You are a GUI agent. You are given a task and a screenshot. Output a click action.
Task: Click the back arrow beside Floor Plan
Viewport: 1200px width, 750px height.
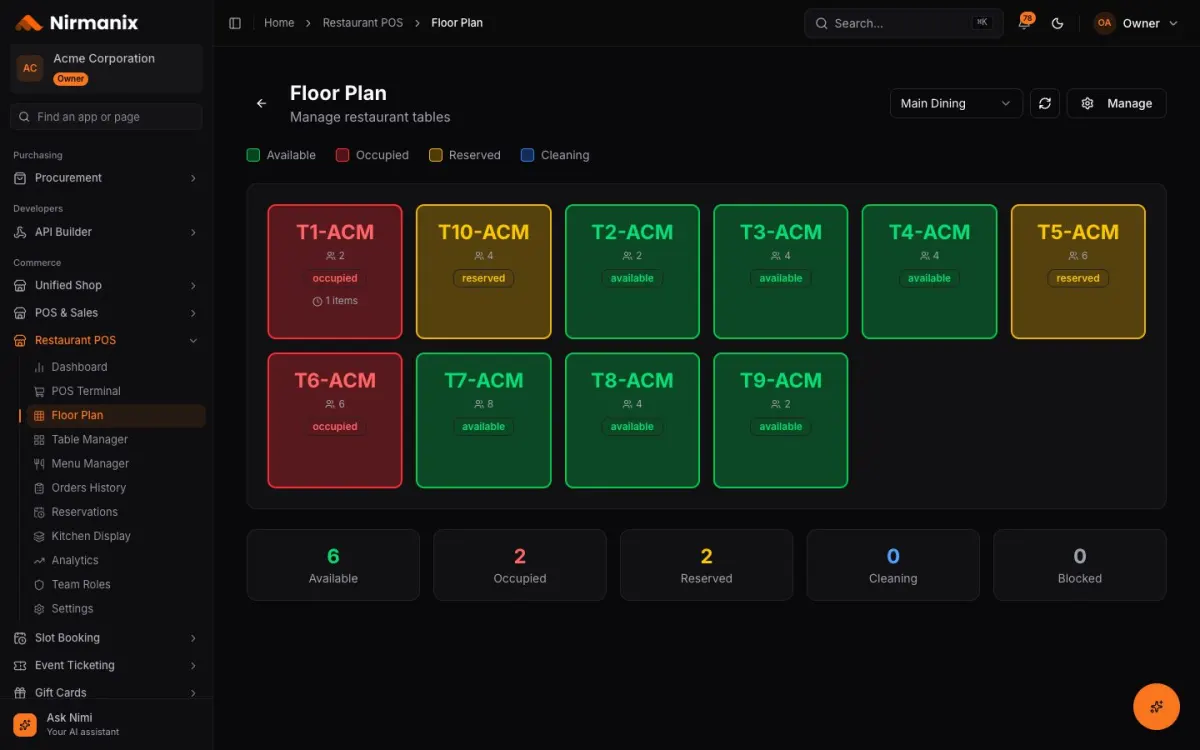(x=262, y=103)
